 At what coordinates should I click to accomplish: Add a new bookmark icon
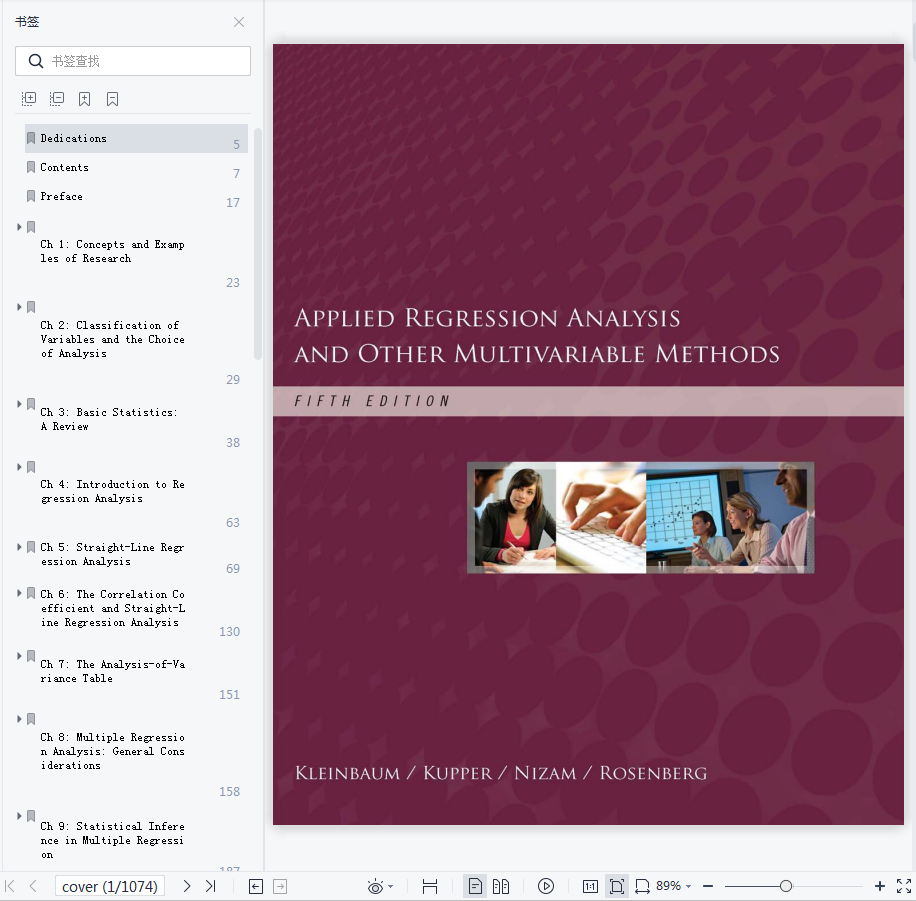[85, 99]
